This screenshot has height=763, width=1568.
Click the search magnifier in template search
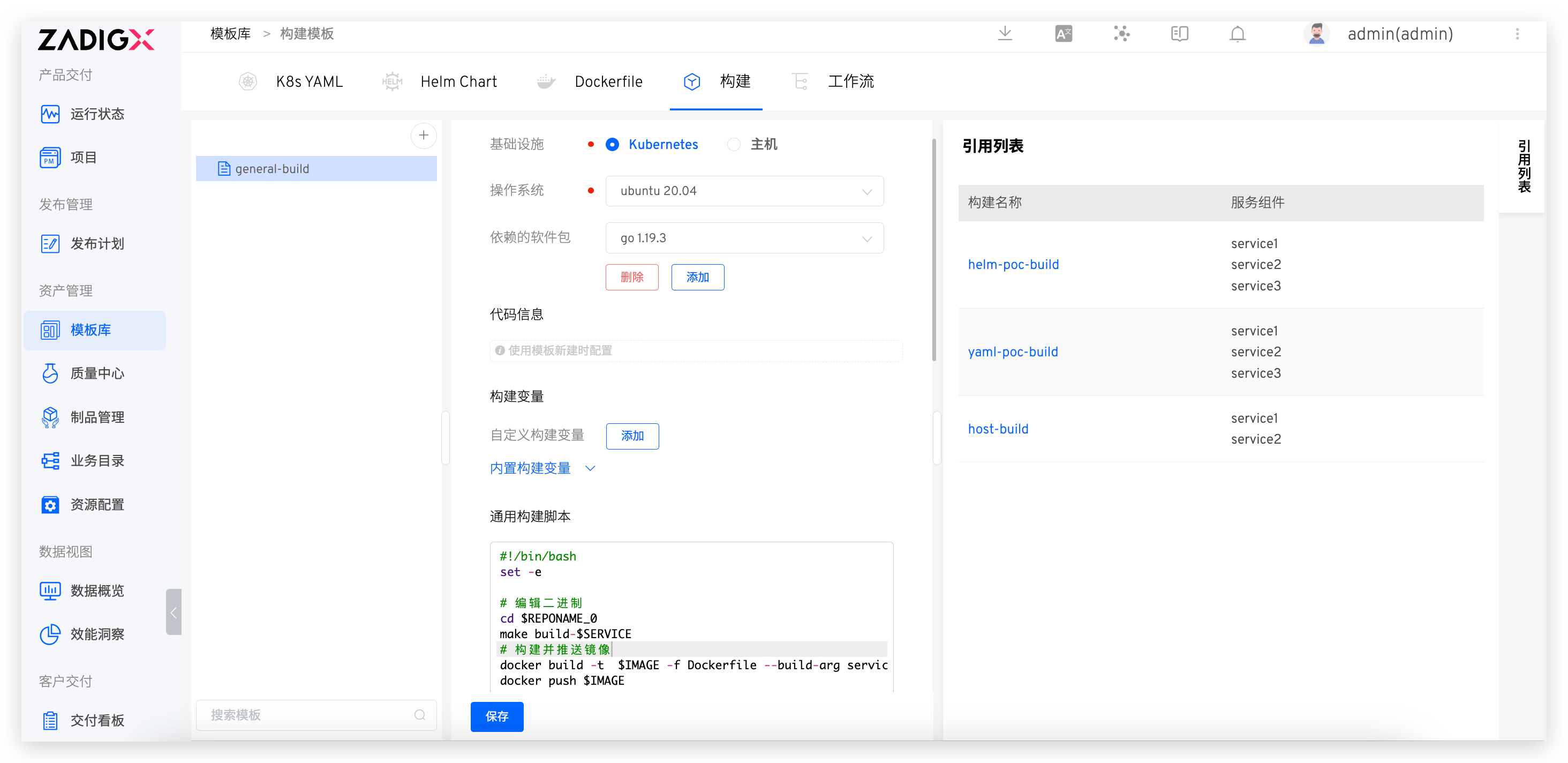[x=420, y=715]
